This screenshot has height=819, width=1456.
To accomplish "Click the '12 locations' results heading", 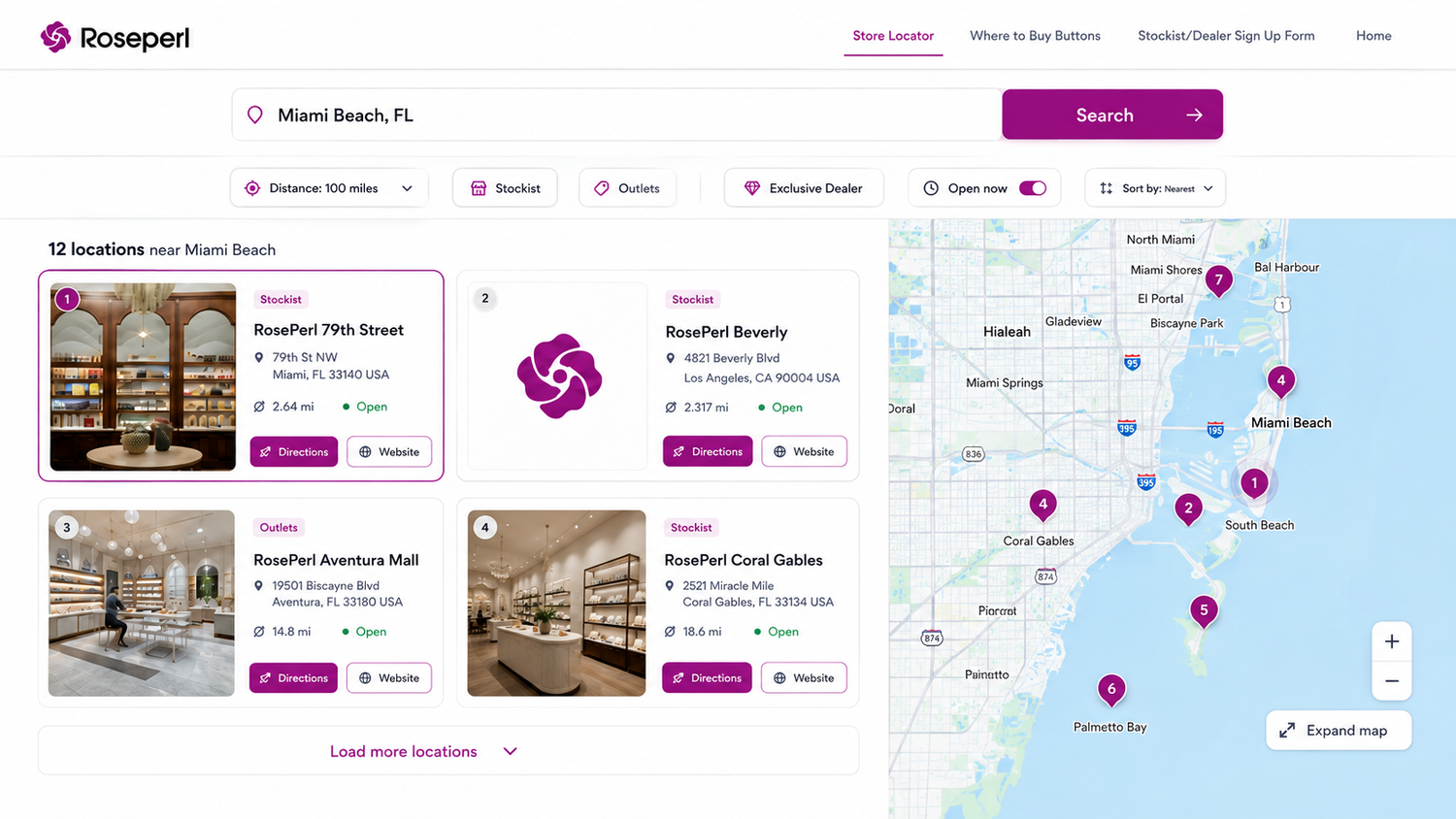I will 96,249.
